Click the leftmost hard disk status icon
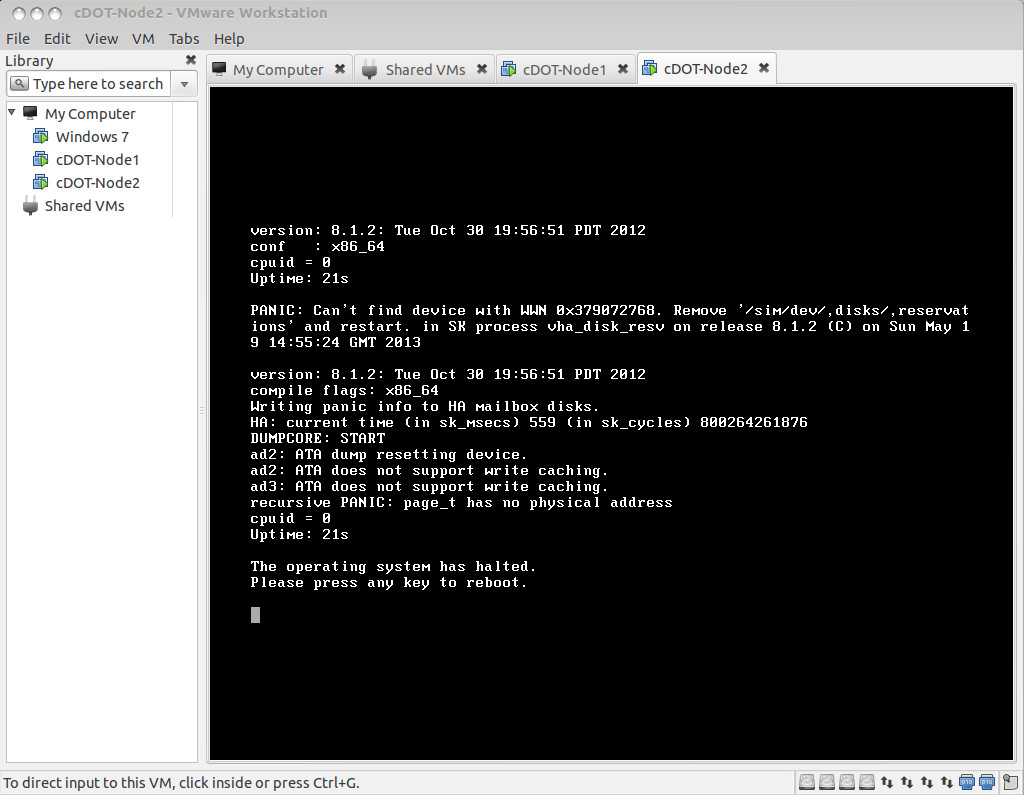Screen dimensions: 1024x795 click(x=807, y=781)
